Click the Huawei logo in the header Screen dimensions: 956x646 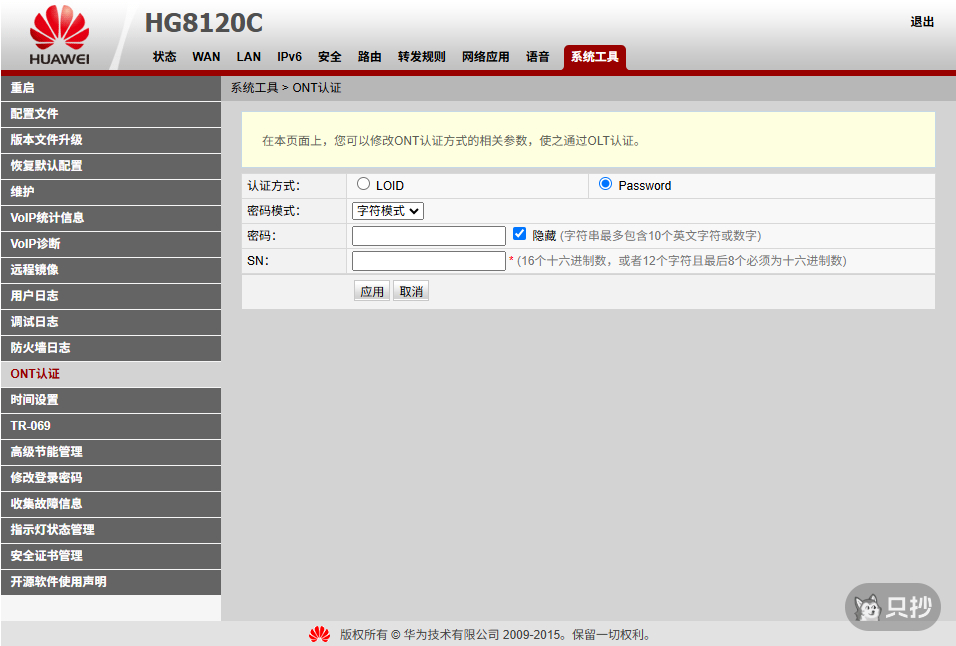pos(59,35)
